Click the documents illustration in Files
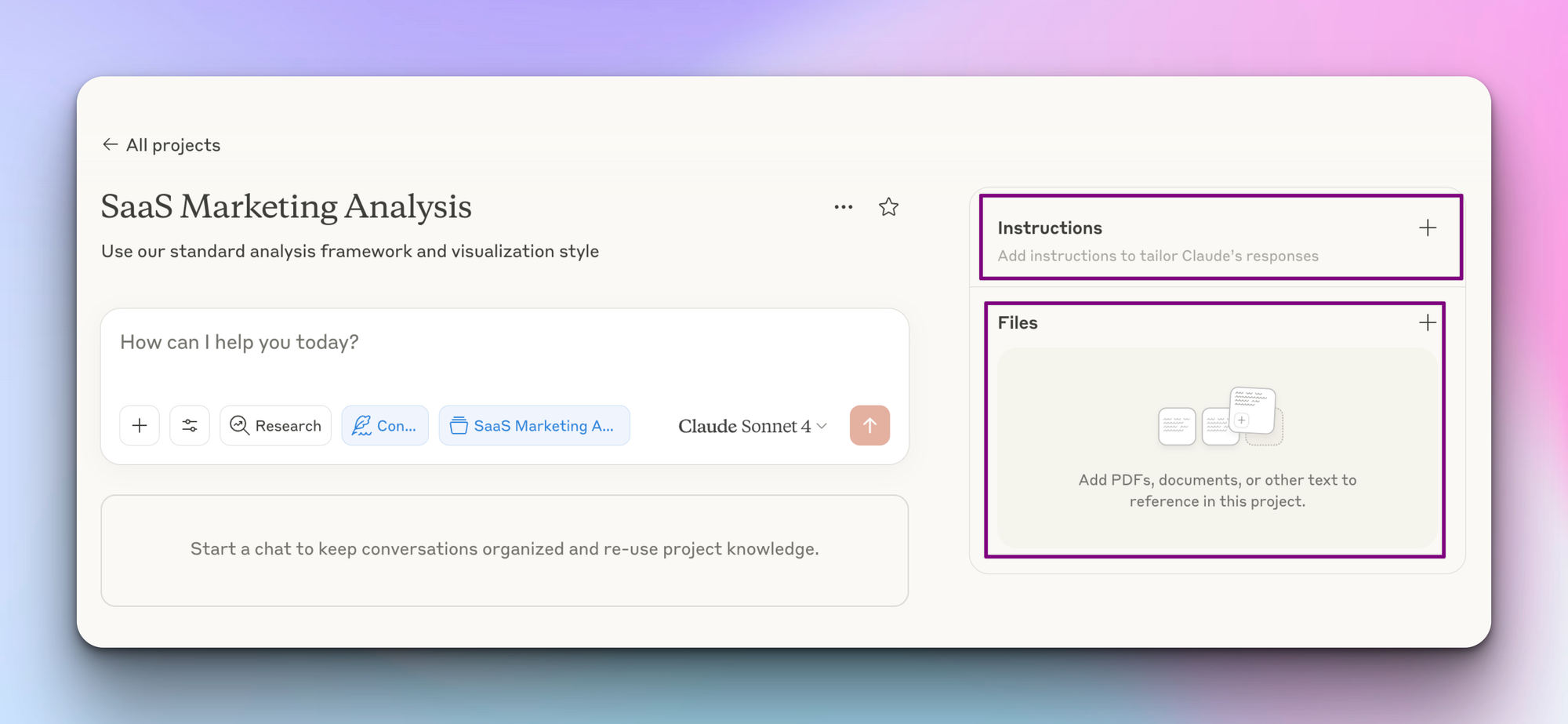Image resolution: width=1568 pixels, height=724 pixels. pos(1220,417)
